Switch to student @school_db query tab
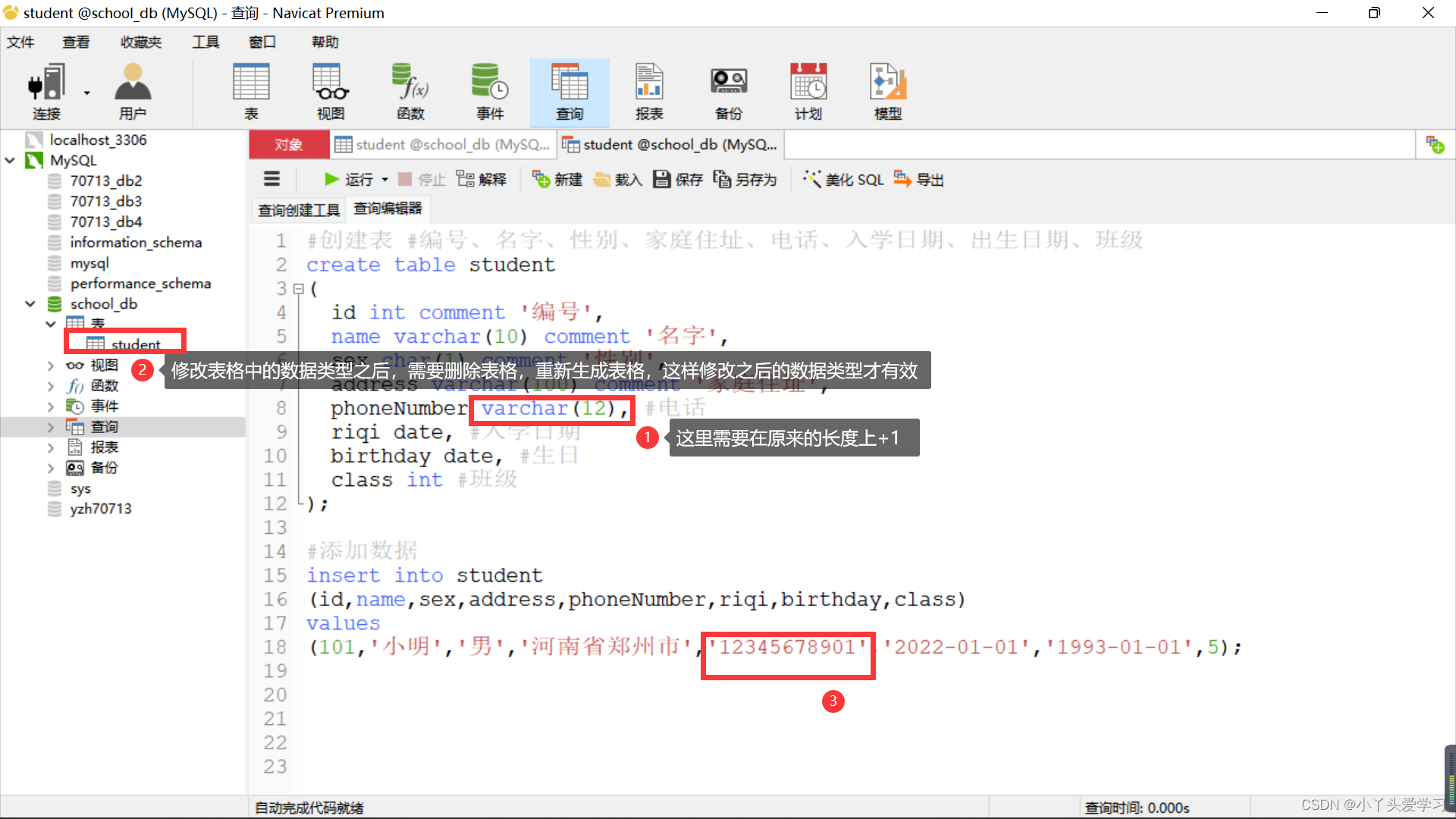 (670, 144)
